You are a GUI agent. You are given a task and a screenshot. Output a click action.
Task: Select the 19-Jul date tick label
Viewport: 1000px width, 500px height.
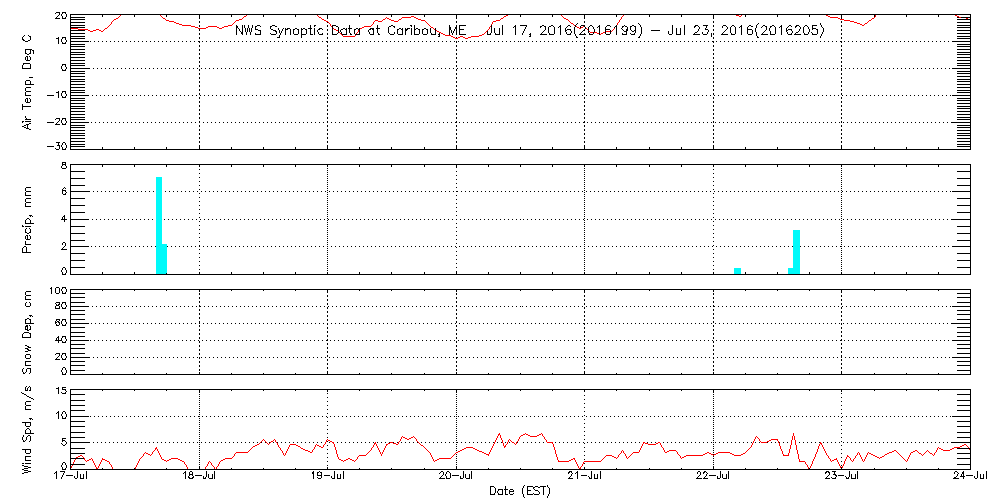point(328,478)
